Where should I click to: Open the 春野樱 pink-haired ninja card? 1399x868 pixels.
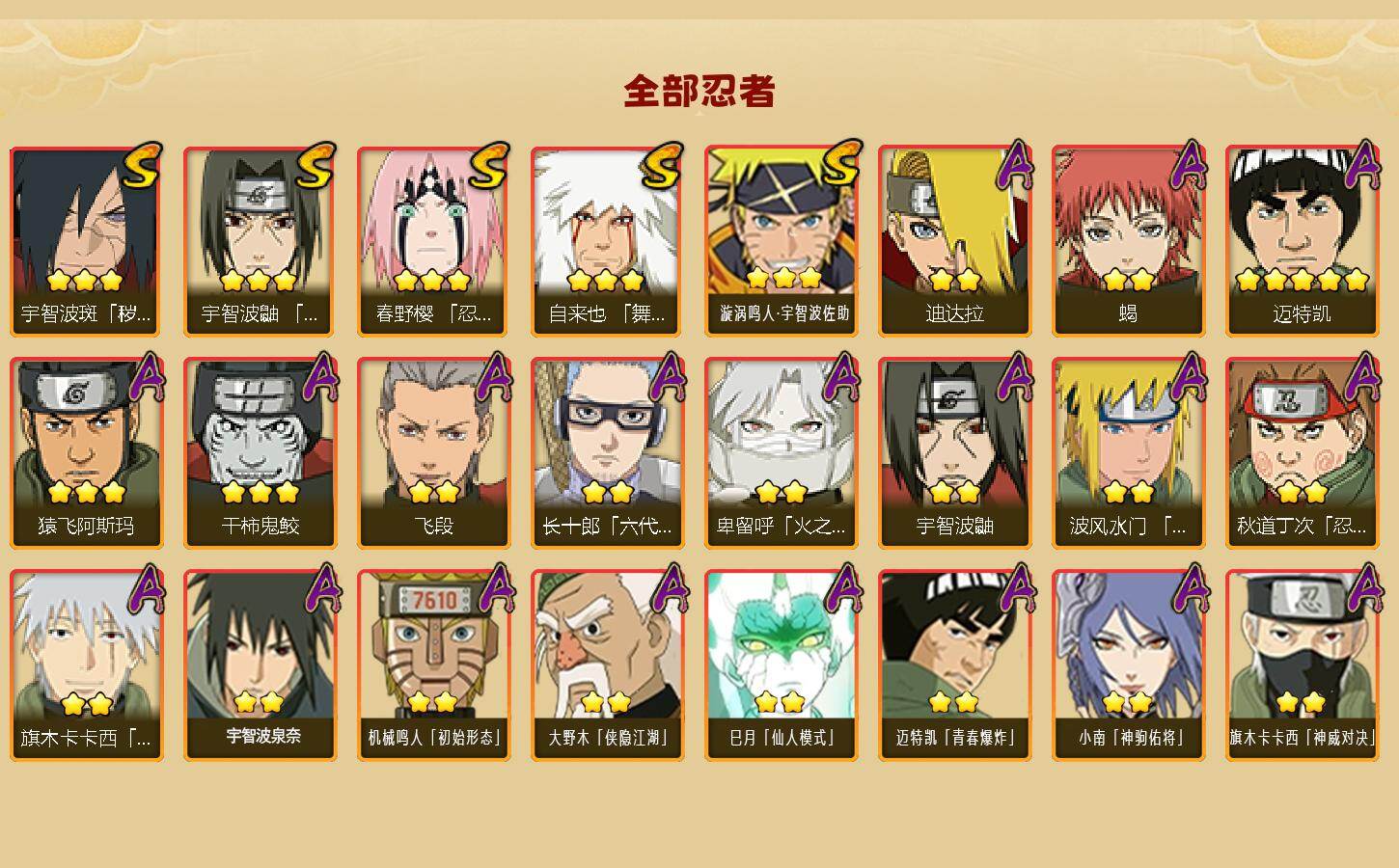click(434, 241)
